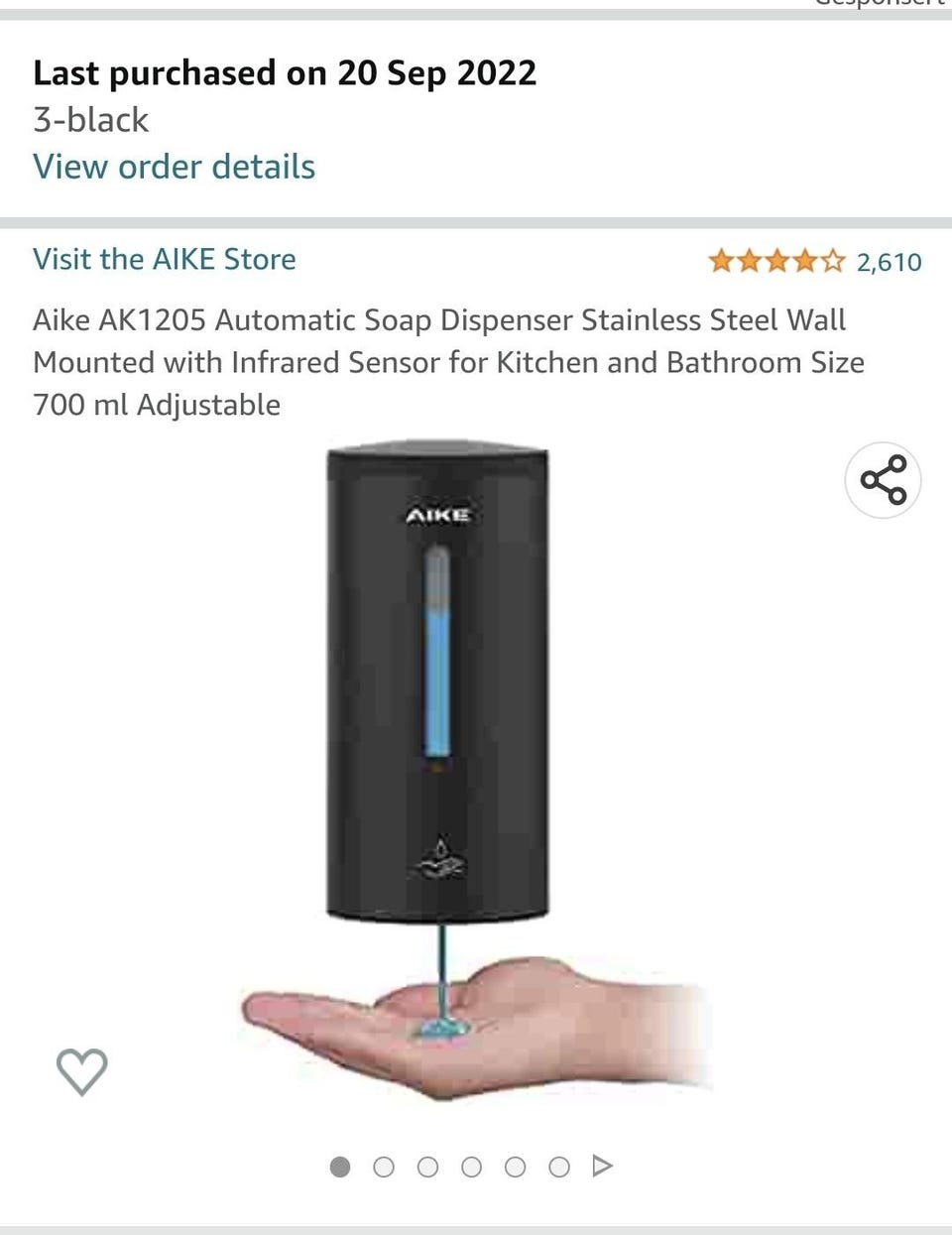This screenshot has width=952, height=1235.
Task: Play the product video triangle indicator
Action: tap(602, 1166)
